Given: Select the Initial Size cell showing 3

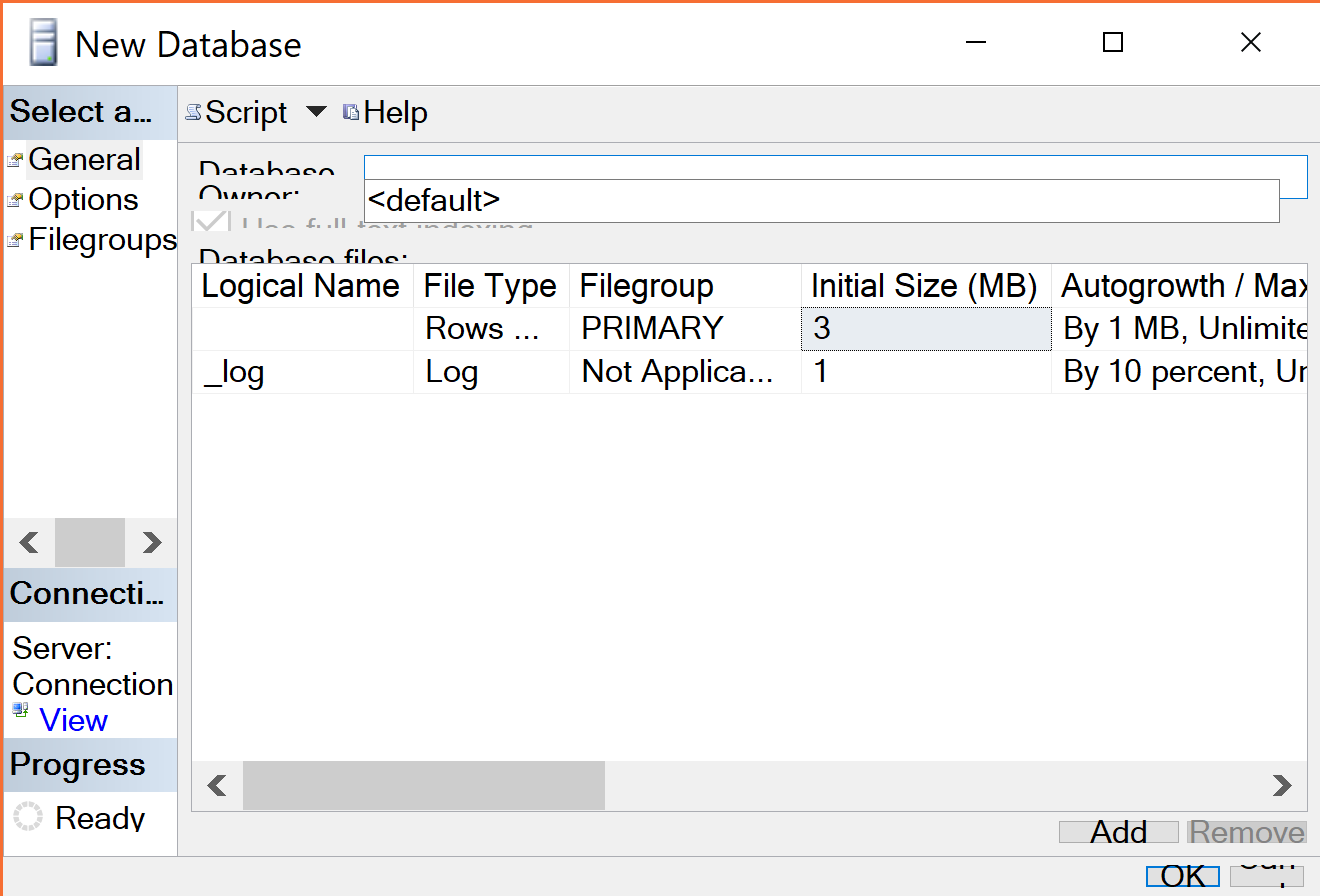Looking at the screenshot, I should (925, 327).
